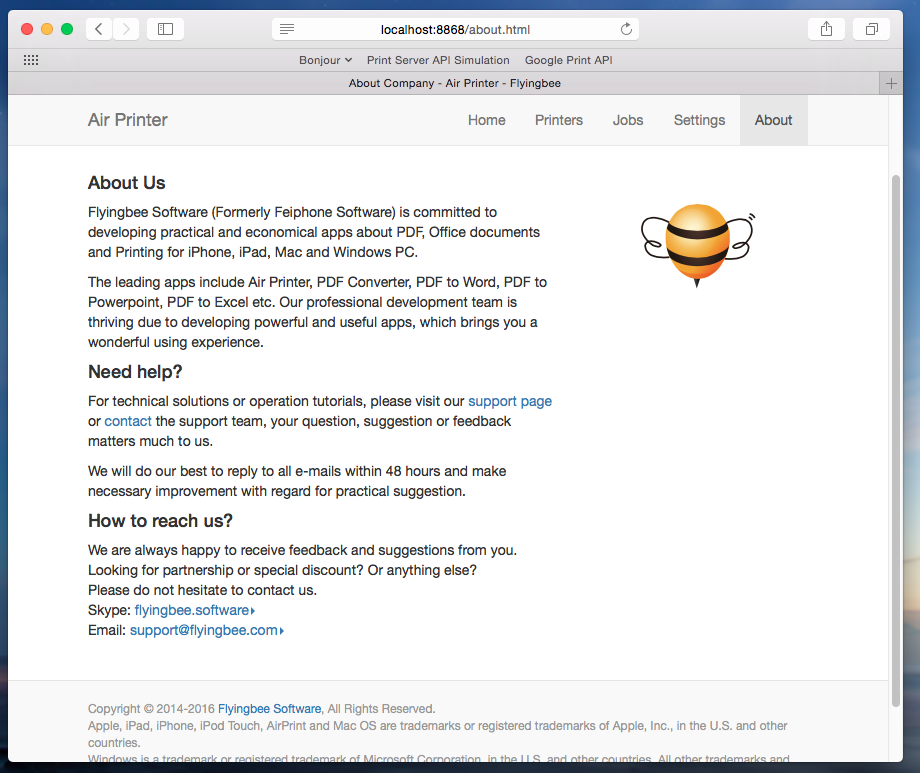Open Flyingbee Software footer link

[269, 708]
